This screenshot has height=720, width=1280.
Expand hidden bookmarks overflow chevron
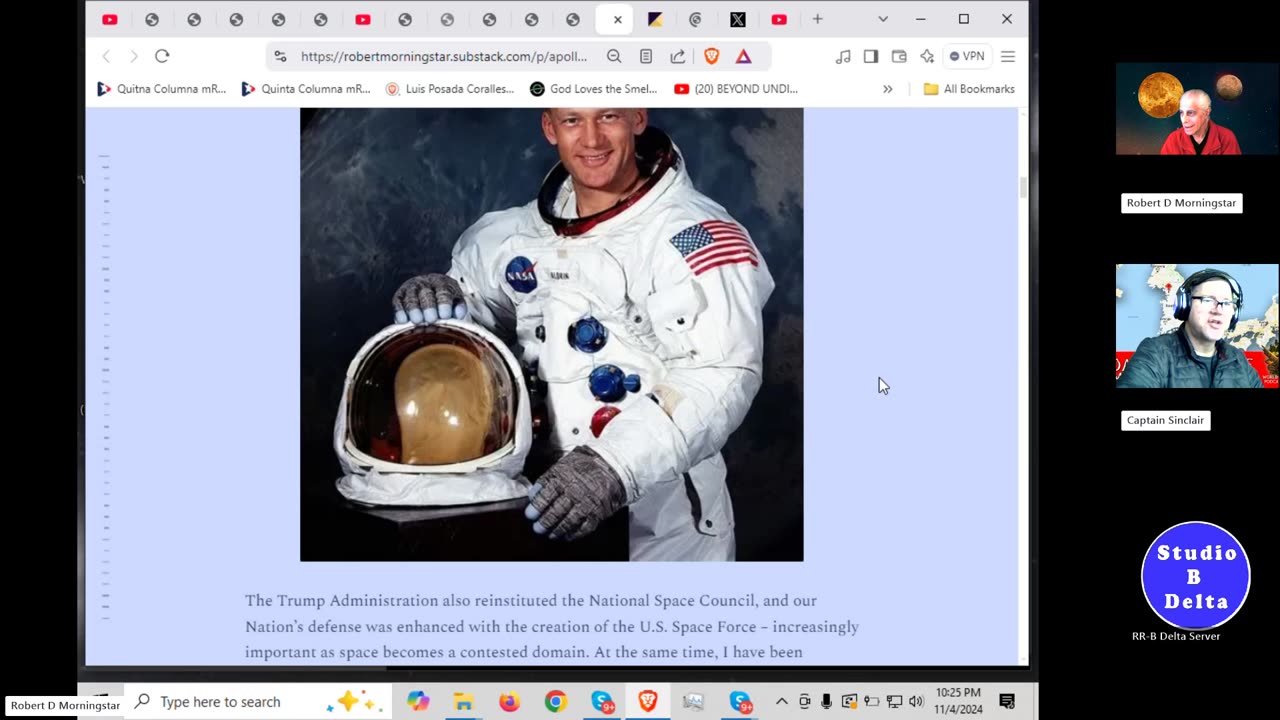pyautogui.click(x=887, y=89)
